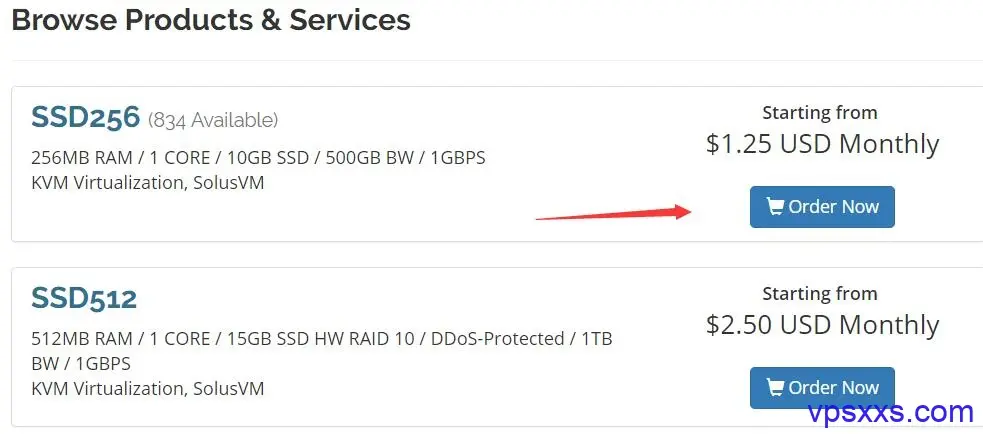The width and height of the screenshot is (983, 434).
Task: Click "Starting from" above the $1.25 price
Action: pos(819,113)
